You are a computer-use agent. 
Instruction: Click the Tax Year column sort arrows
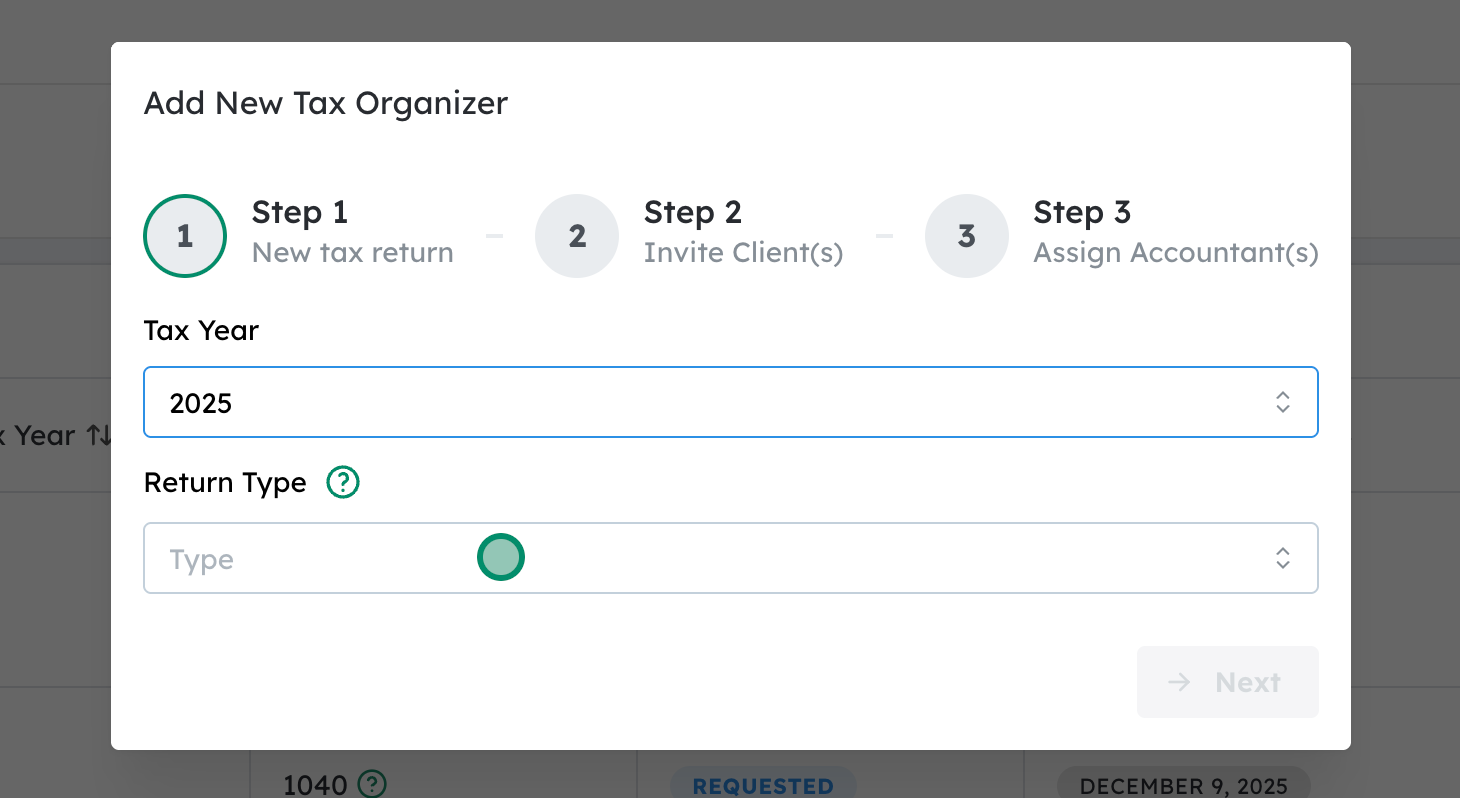point(97,436)
